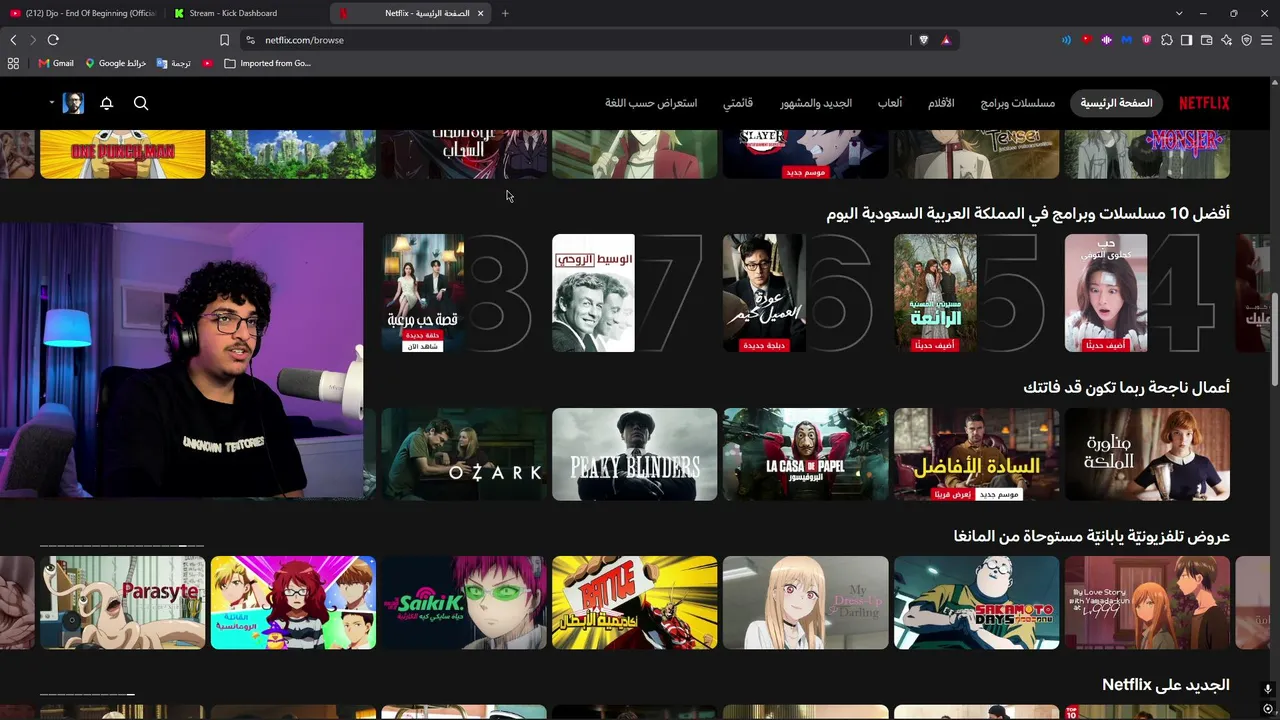This screenshot has width=1280, height=720.
Task: Click the heading الجديد على Netflix
Action: (x=1166, y=685)
